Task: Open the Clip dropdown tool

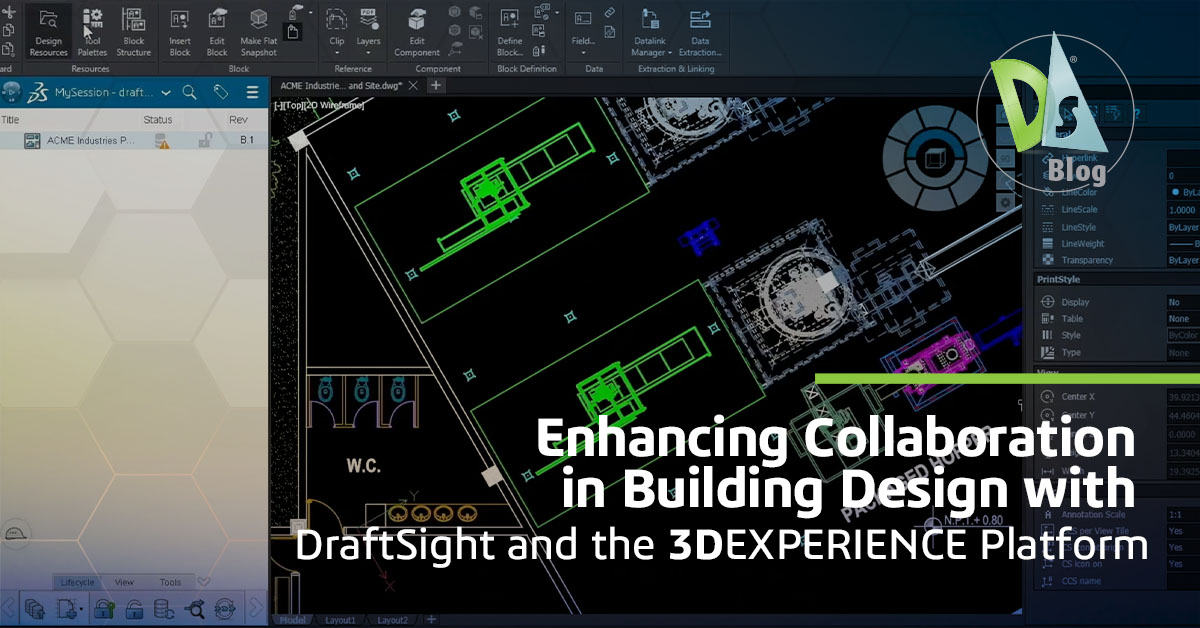Action: [337, 32]
